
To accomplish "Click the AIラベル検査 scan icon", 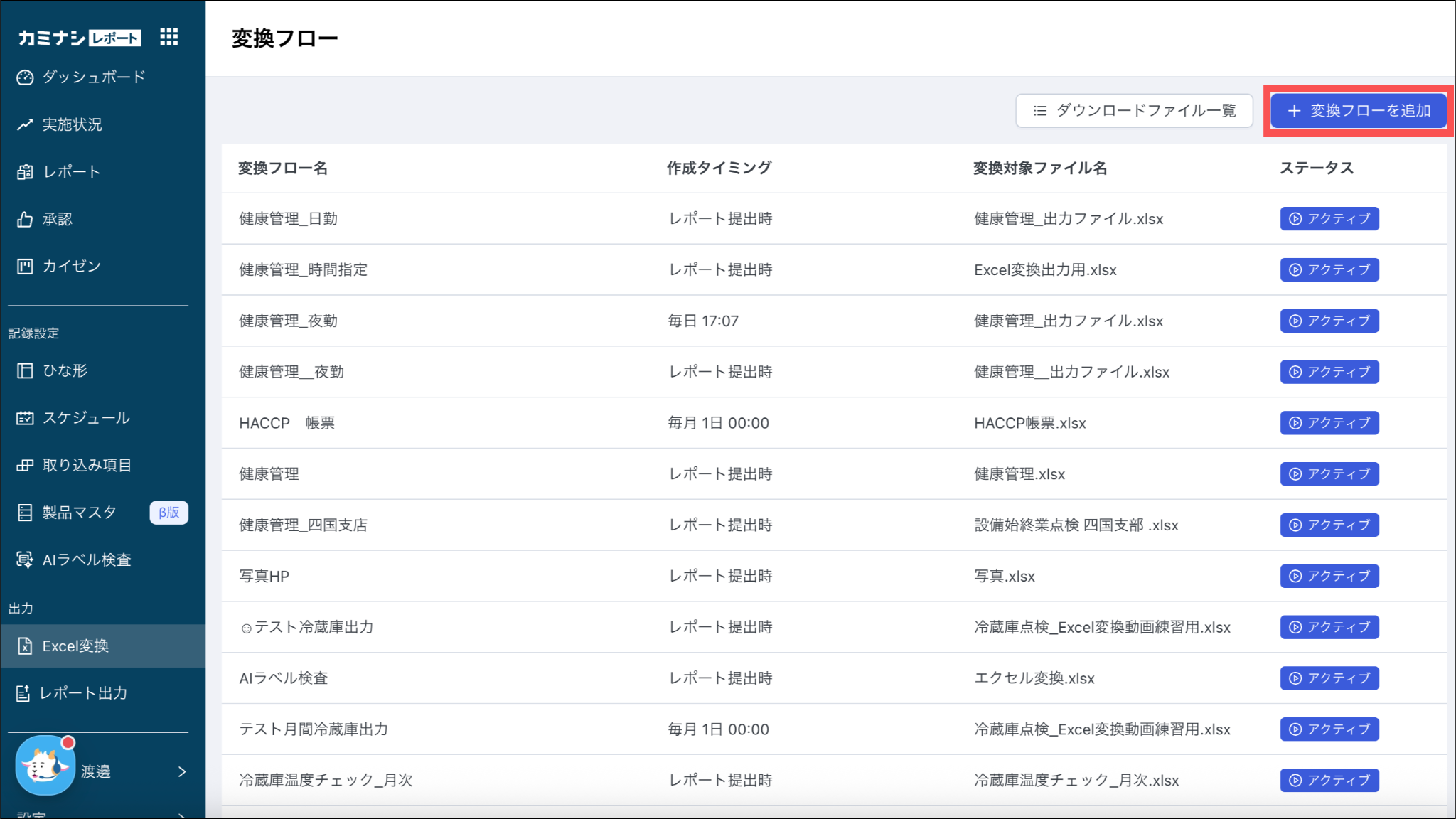I will (x=25, y=560).
